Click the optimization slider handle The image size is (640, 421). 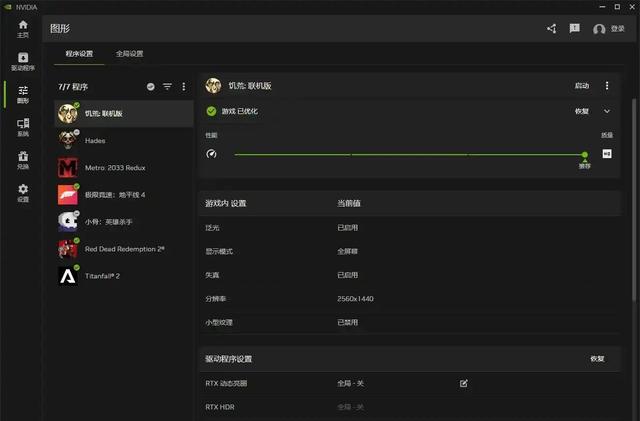585,154
